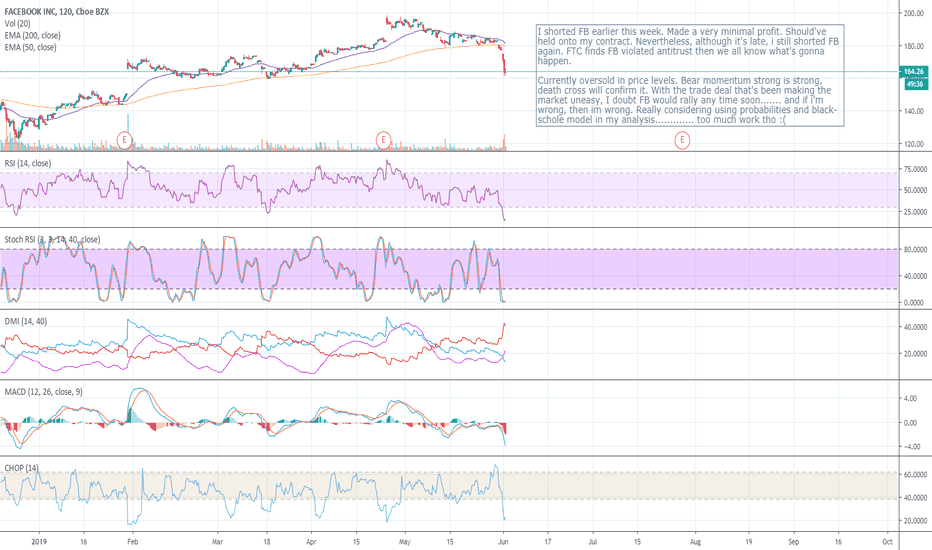Select the EMA (200, close) indicator label
The width and height of the screenshot is (932, 550).
(x=32, y=36)
